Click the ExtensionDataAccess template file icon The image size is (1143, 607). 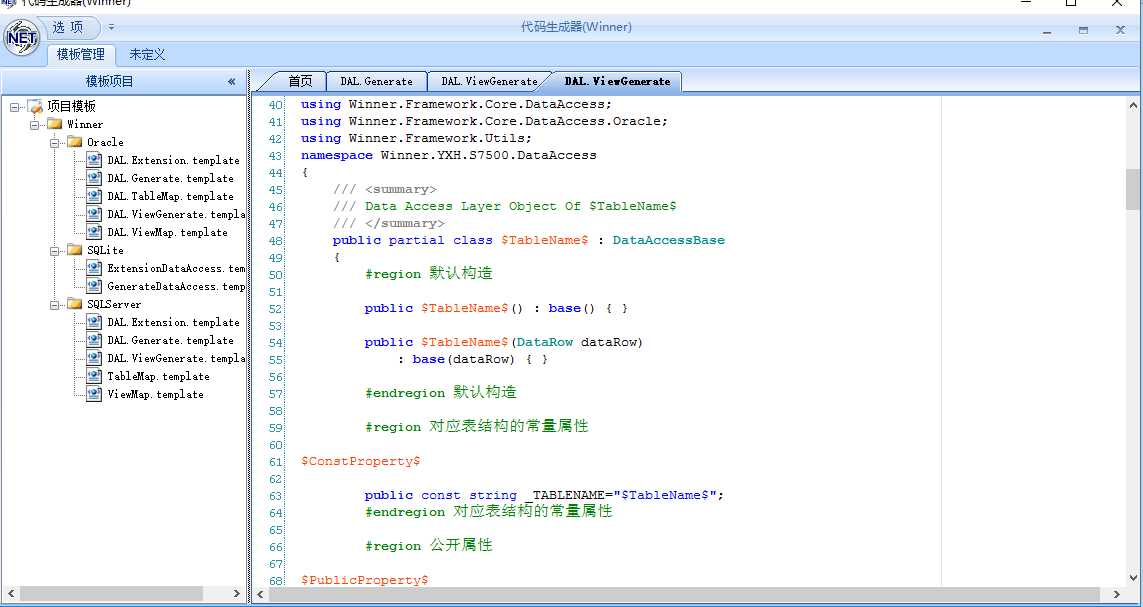coord(94,268)
